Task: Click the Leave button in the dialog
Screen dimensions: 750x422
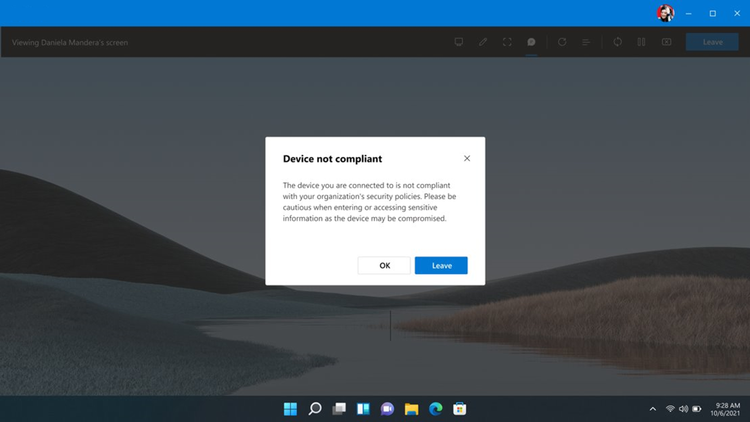Action: pos(441,266)
